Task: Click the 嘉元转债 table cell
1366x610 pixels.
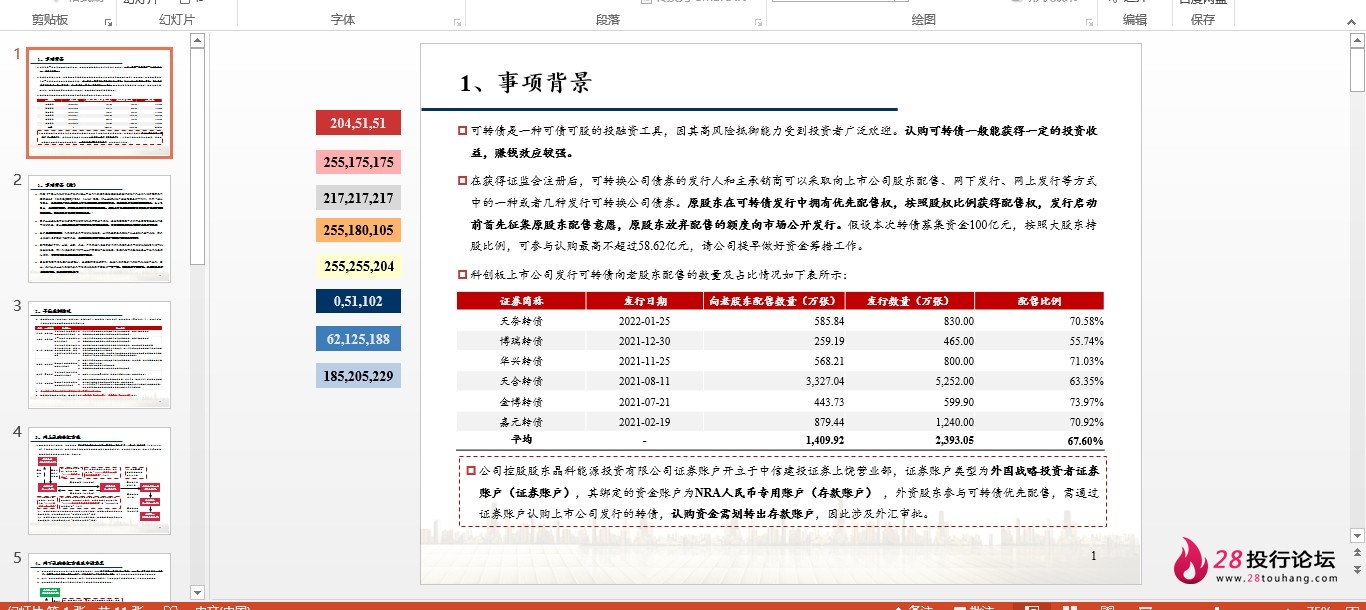Action: pos(521,422)
